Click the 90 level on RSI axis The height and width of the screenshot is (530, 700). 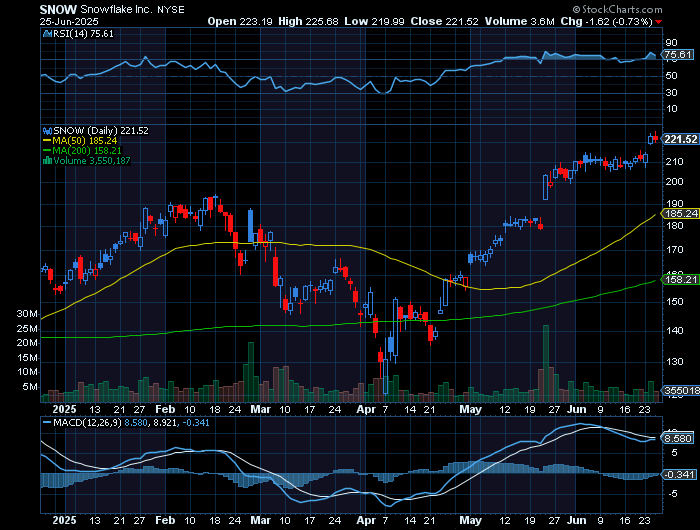[x=671, y=43]
